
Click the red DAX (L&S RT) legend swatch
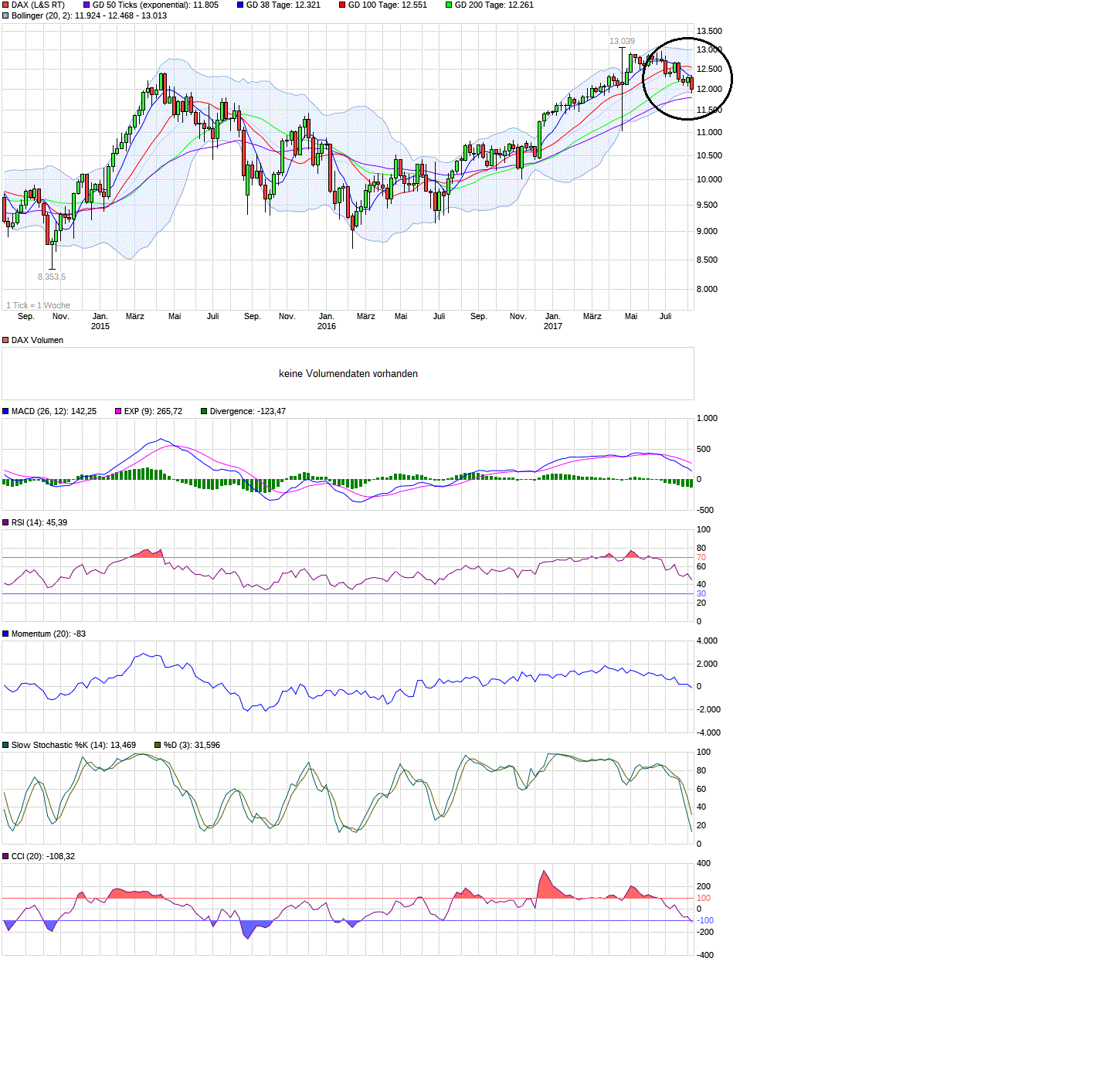(5, 5)
